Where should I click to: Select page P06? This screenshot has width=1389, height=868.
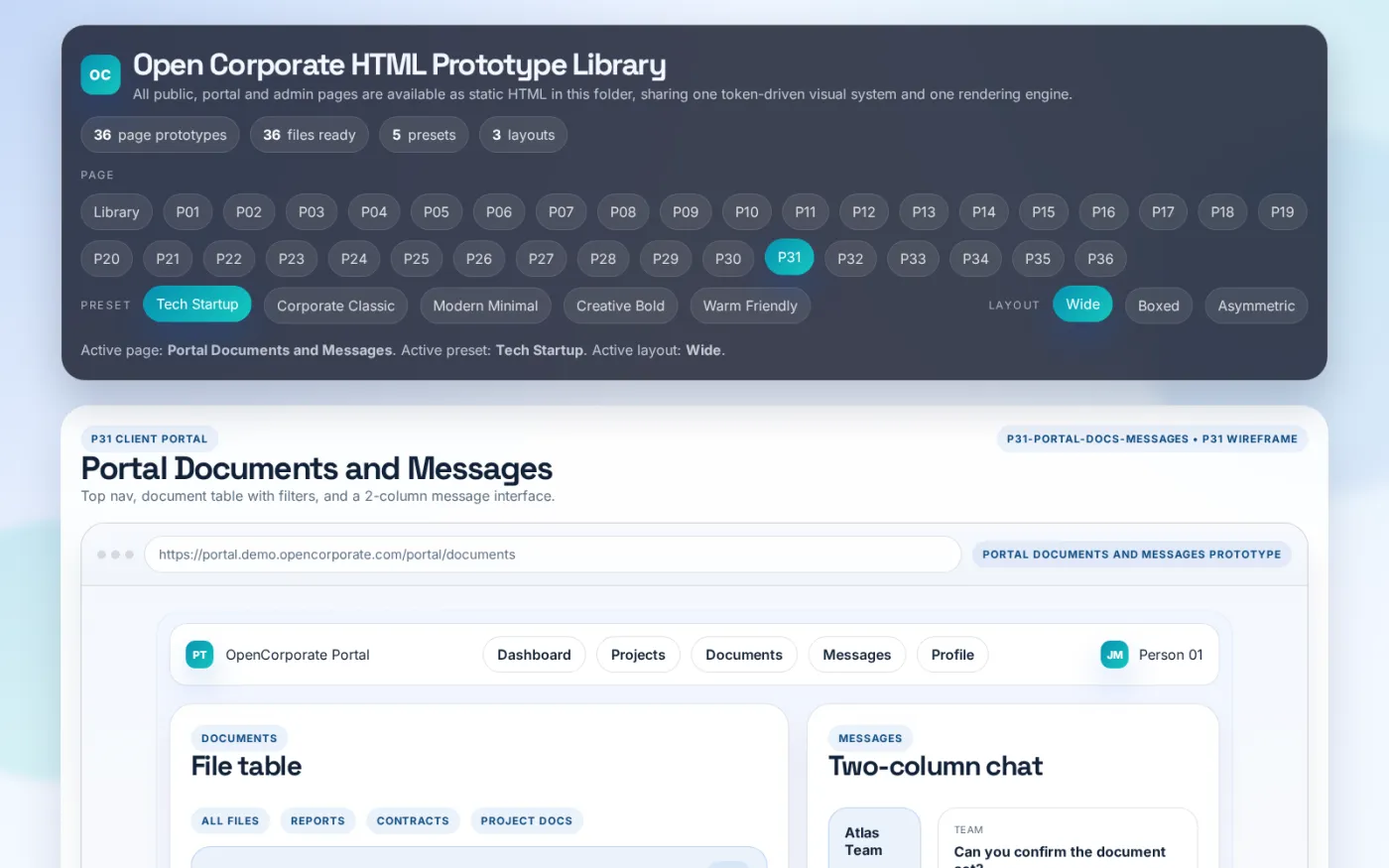(x=499, y=211)
